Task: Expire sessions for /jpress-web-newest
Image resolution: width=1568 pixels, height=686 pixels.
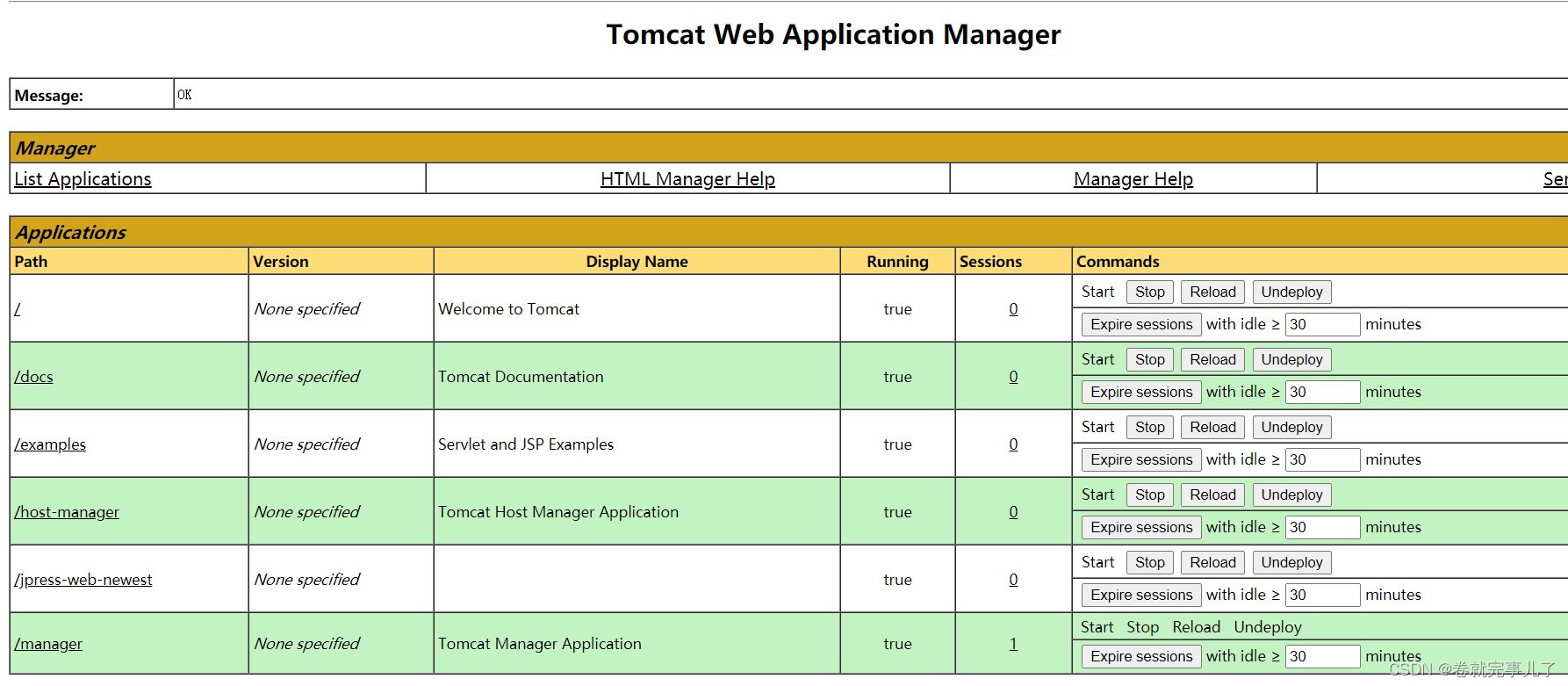Action: (x=1141, y=595)
